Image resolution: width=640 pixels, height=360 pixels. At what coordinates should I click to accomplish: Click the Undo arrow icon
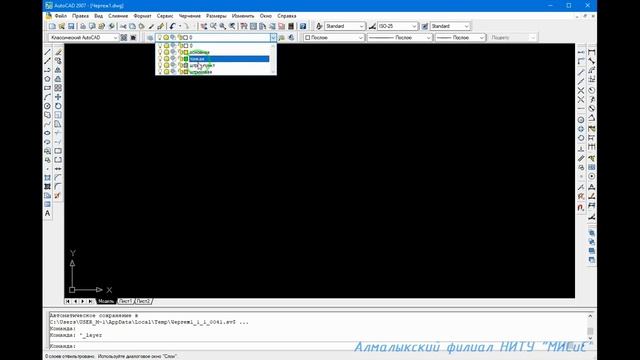[172, 26]
